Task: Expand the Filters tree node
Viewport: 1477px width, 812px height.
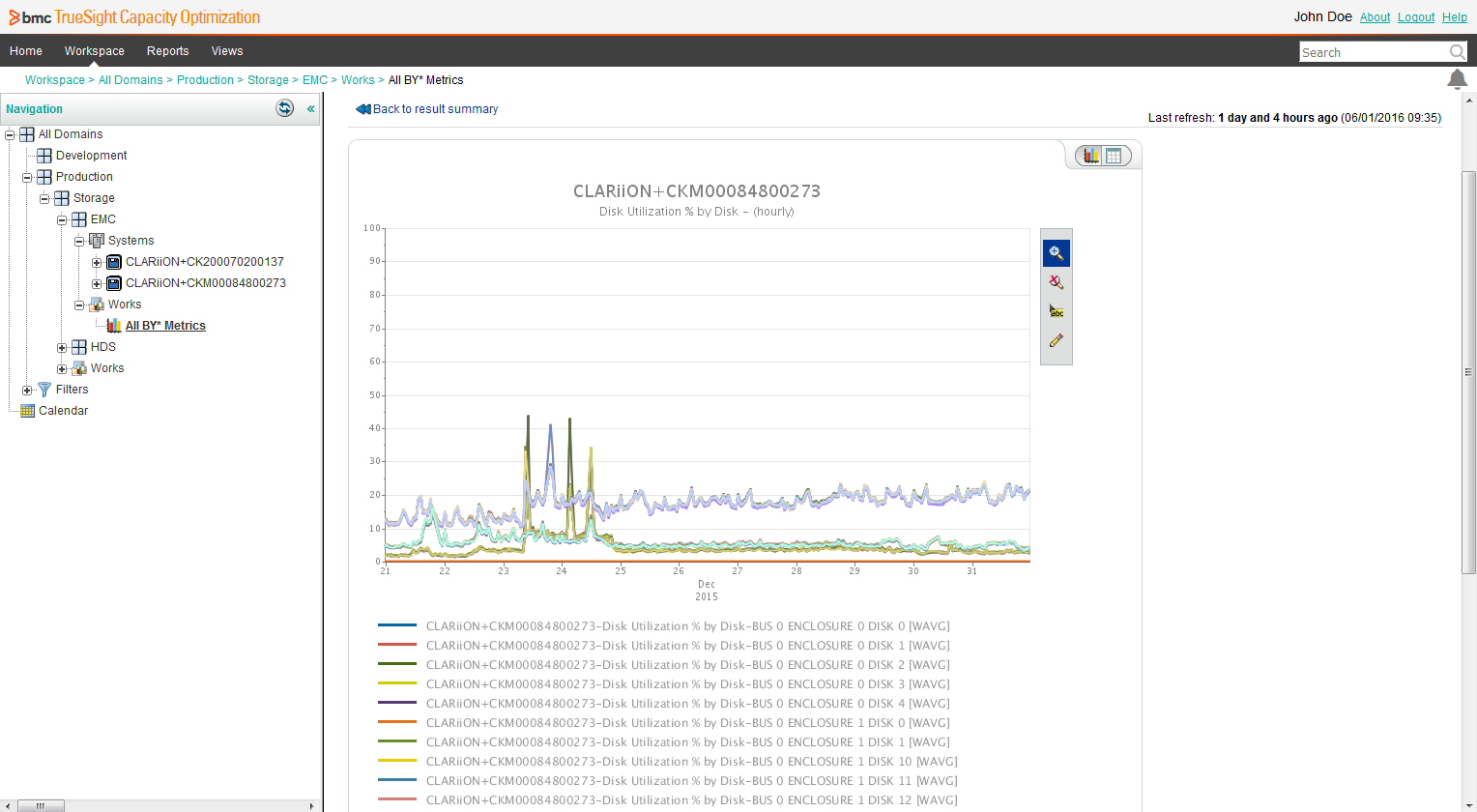Action: 27,391
